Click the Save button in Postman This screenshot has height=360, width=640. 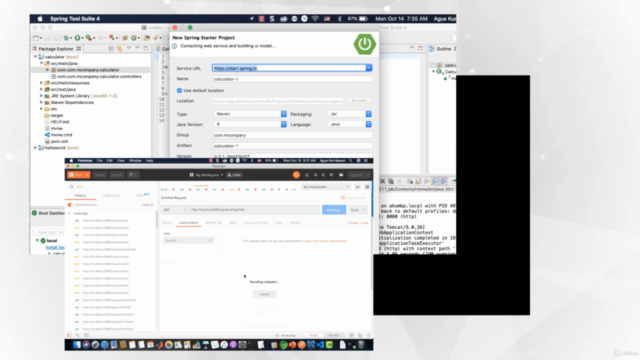coord(354,210)
